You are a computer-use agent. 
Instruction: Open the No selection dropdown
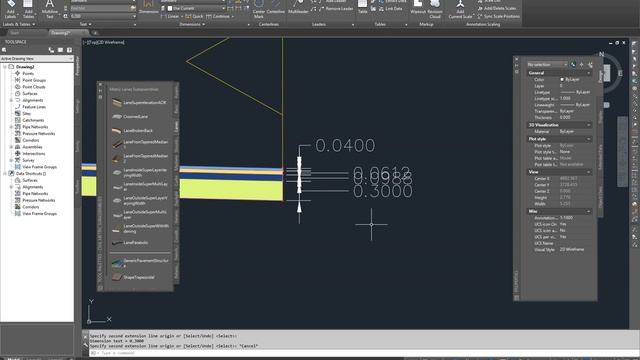pyautogui.click(x=547, y=64)
